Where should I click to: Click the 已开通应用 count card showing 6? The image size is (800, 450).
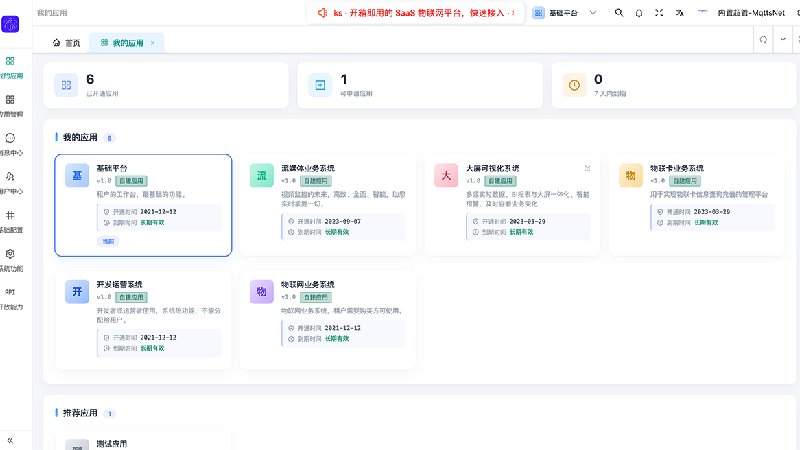pos(166,85)
